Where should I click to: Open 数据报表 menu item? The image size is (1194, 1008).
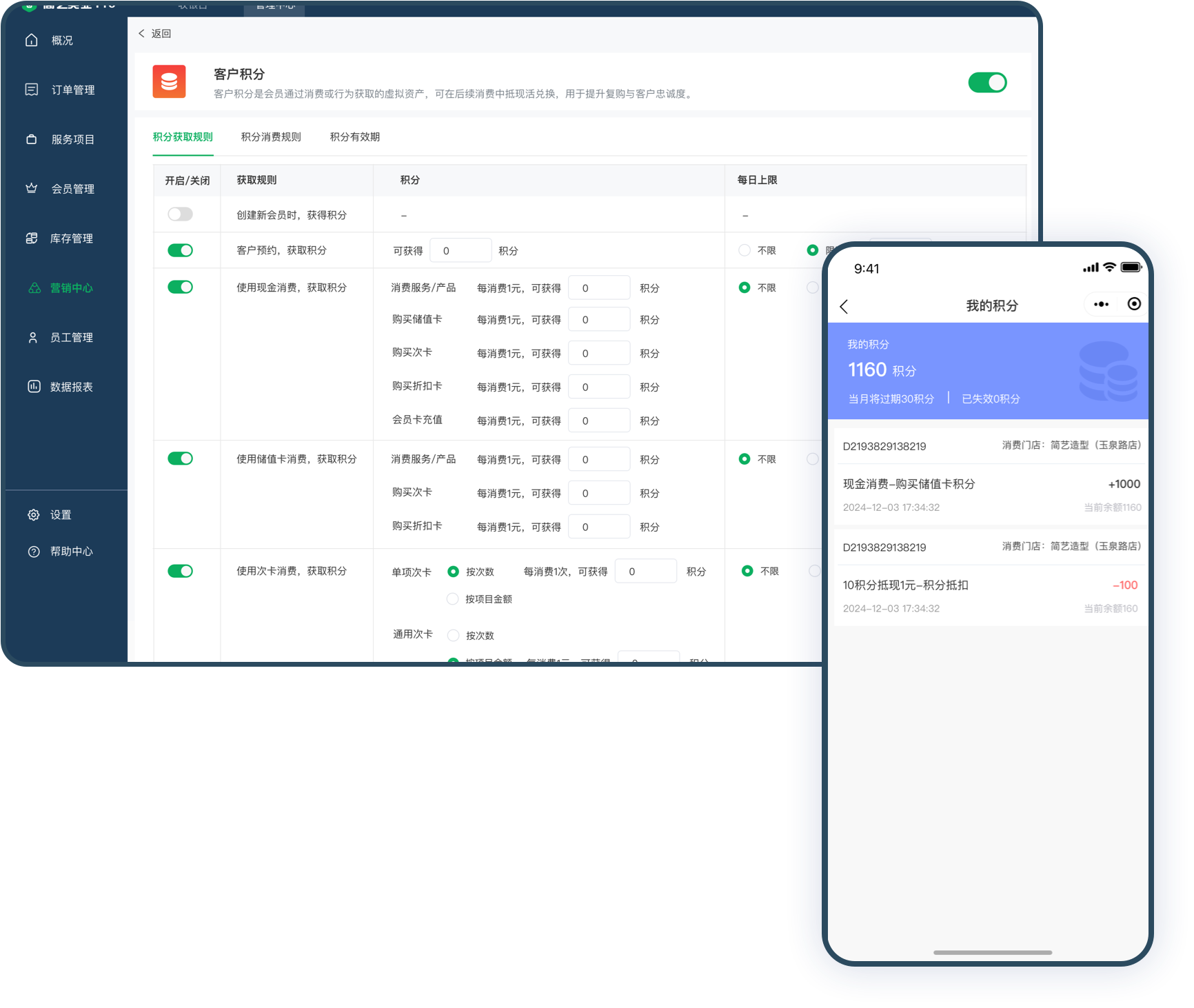click(x=72, y=387)
